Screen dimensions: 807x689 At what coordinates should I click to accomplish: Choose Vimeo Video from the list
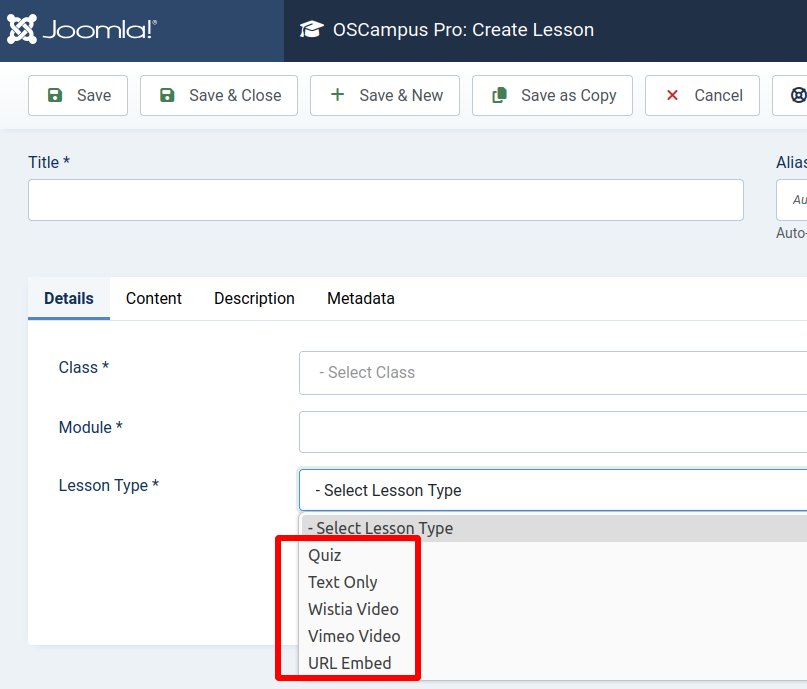pos(554,636)
